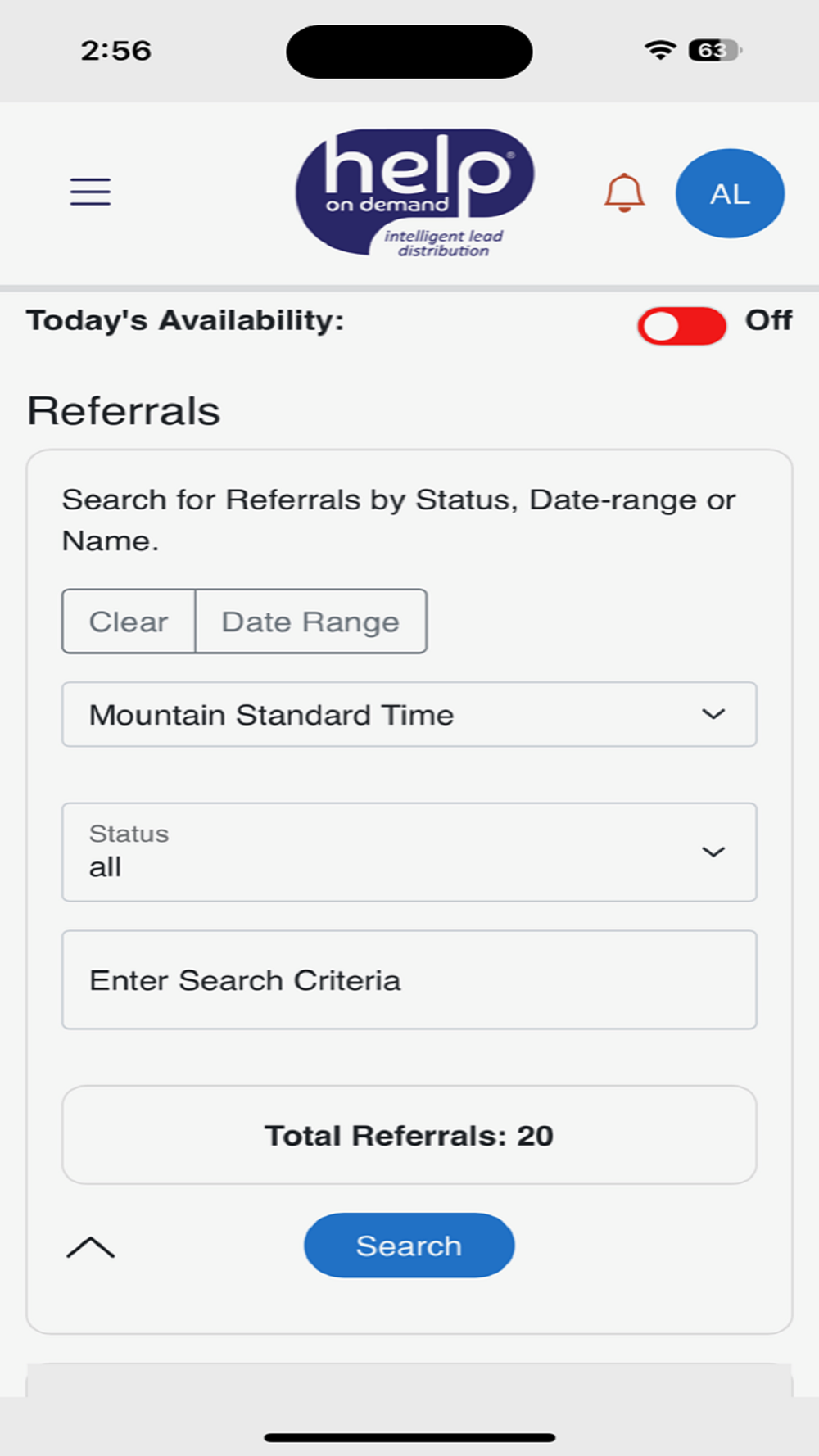This screenshot has width=819, height=1456.
Task: Open the Status filter dropdown
Action: point(409,852)
